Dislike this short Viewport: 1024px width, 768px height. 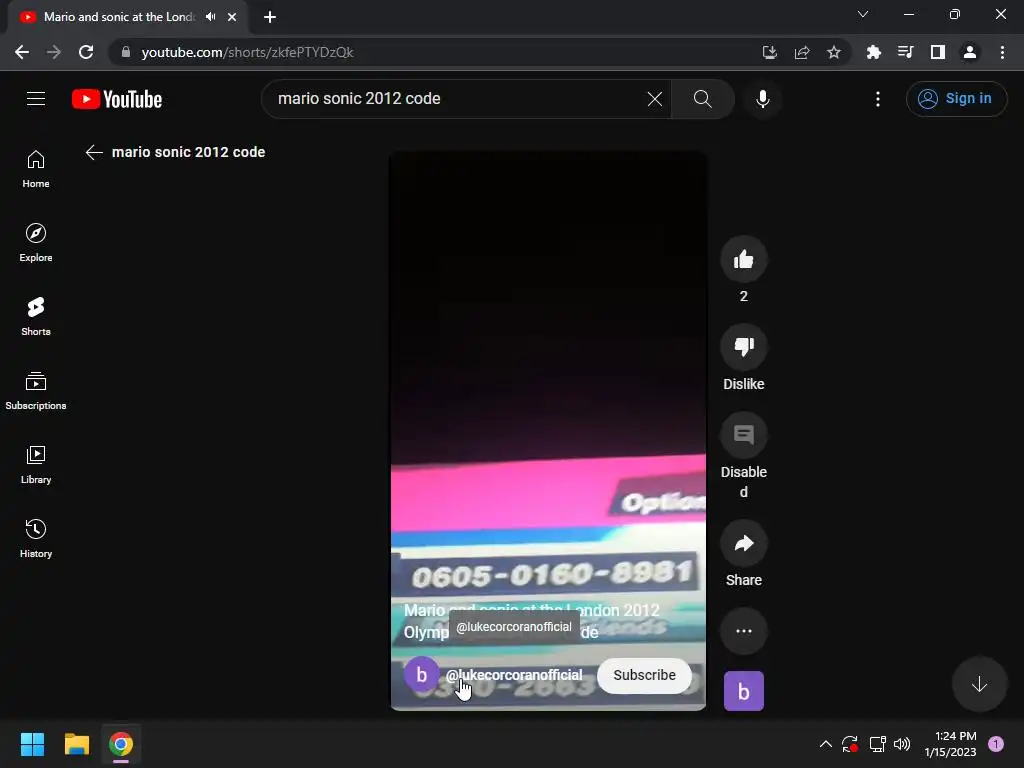pos(743,347)
